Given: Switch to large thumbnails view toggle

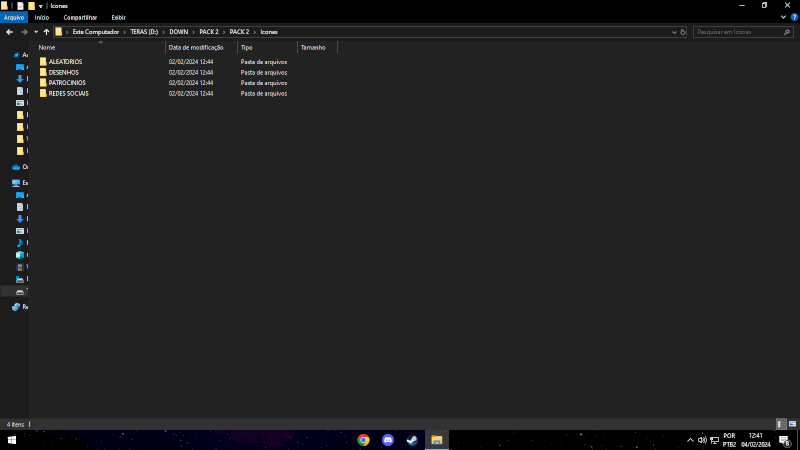Looking at the screenshot, I should [x=792, y=424].
